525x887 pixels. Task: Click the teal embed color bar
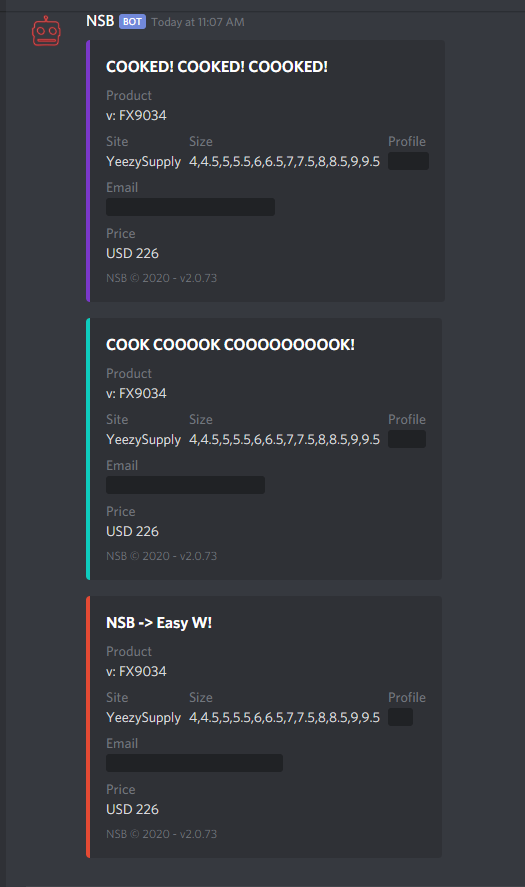[x=88, y=449]
